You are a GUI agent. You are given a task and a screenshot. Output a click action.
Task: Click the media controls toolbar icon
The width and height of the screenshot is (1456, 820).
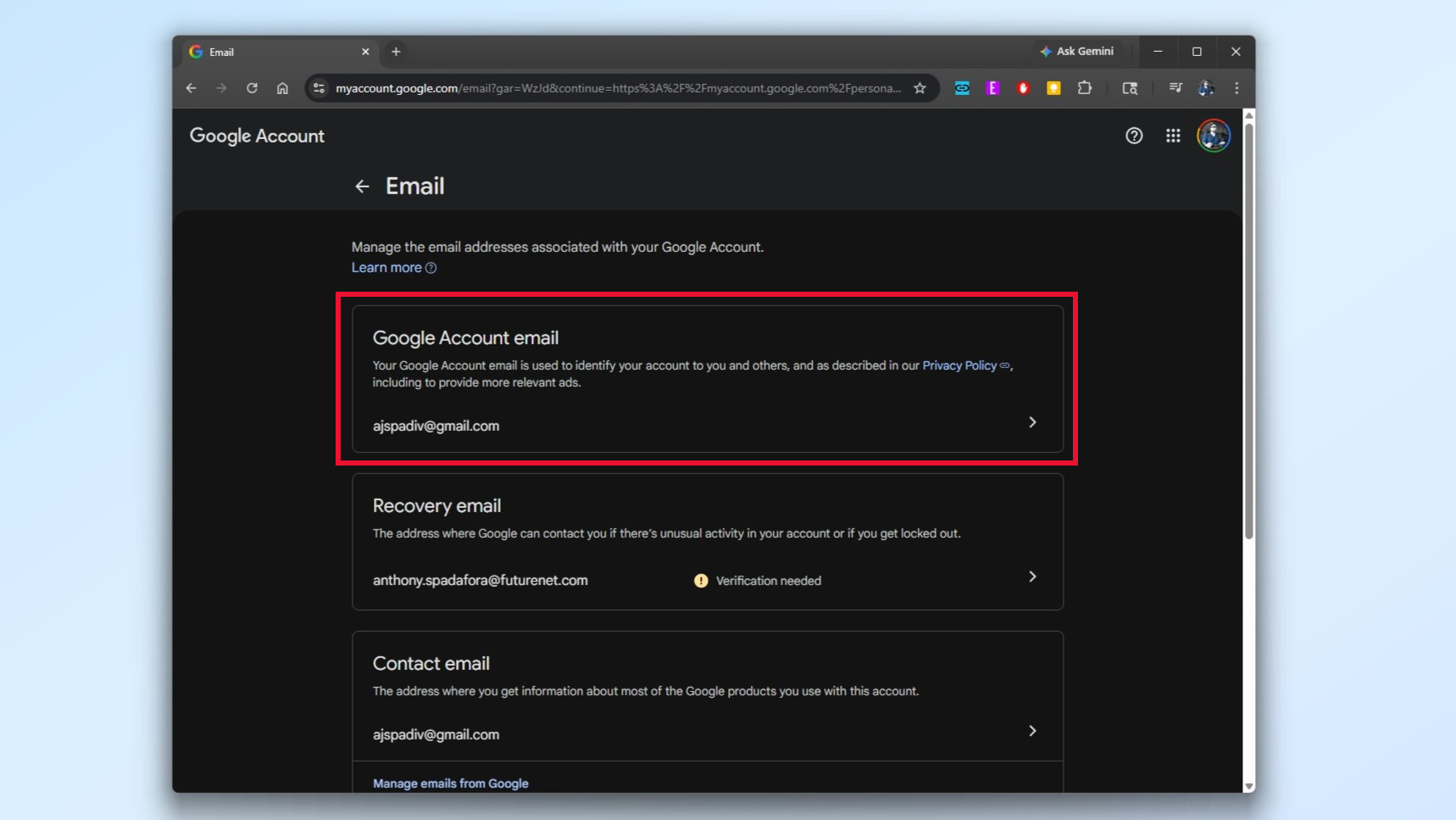coord(1175,87)
